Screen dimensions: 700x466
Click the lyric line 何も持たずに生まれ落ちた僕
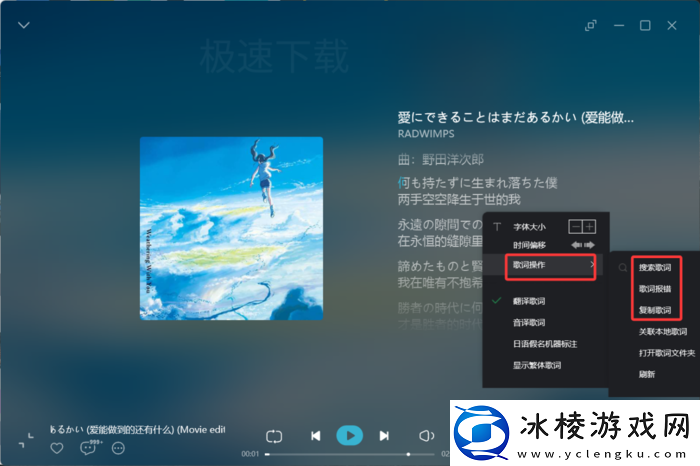coord(477,183)
